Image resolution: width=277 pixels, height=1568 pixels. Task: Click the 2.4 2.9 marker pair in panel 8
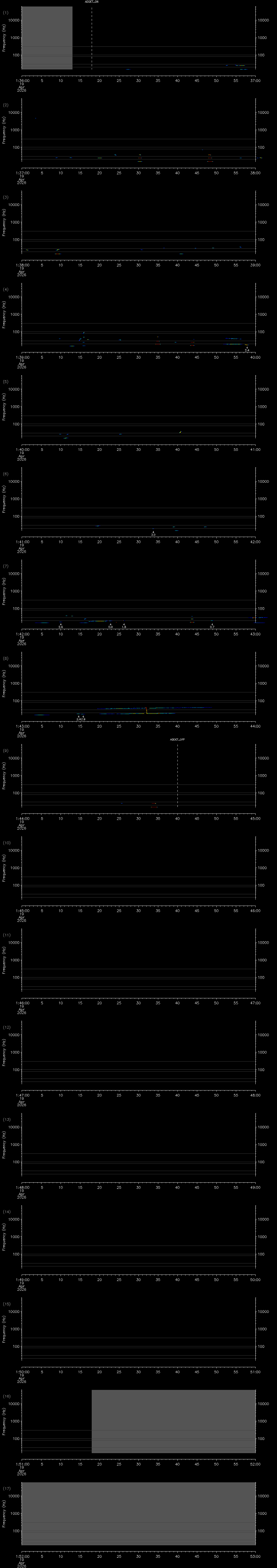click(80, 718)
